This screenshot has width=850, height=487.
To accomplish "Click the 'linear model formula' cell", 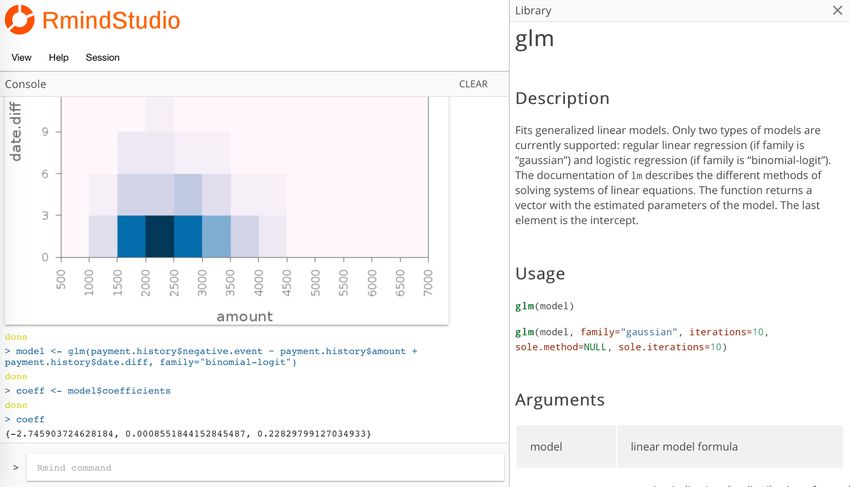I will (x=730, y=446).
